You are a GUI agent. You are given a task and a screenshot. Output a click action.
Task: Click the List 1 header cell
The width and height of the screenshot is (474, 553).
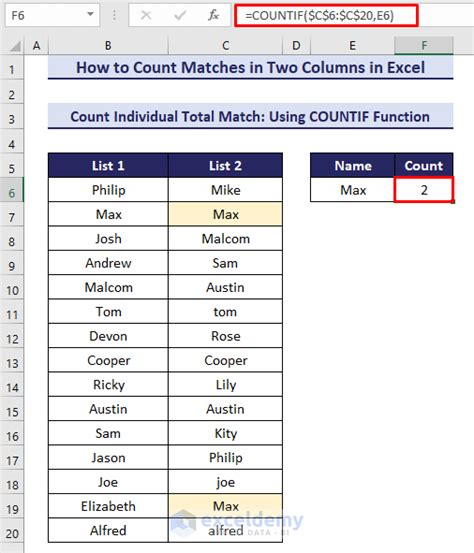[108, 165]
